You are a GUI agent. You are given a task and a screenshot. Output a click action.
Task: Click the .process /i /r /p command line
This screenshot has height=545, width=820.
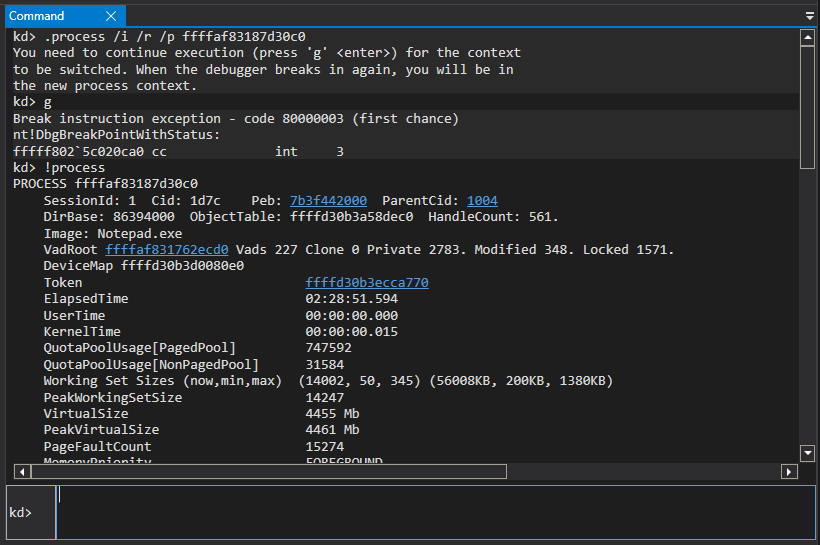pyautogui.click(x=160, y=37)
